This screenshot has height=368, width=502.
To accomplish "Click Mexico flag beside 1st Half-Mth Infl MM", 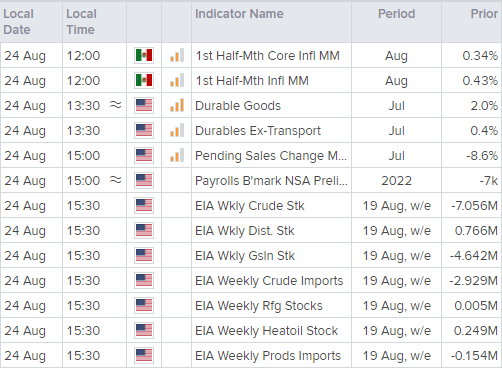I will click(144, 80).
